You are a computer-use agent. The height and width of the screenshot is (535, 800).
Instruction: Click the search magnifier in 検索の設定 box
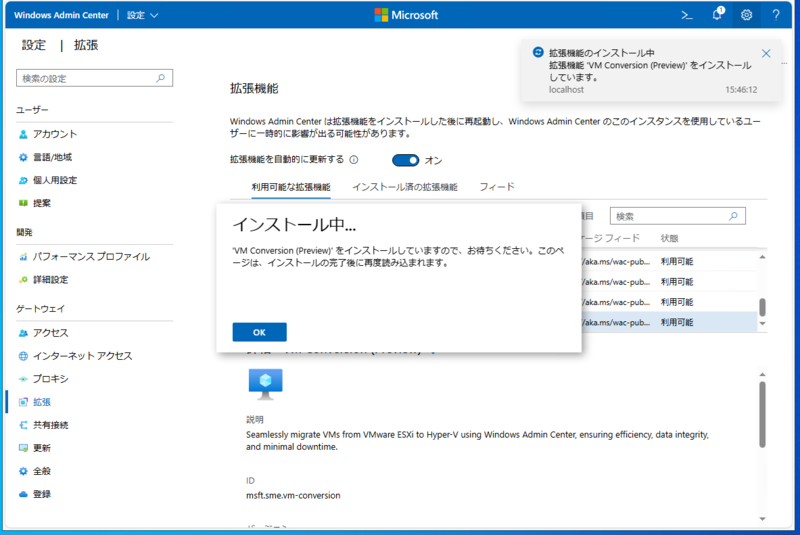[161, 78]
